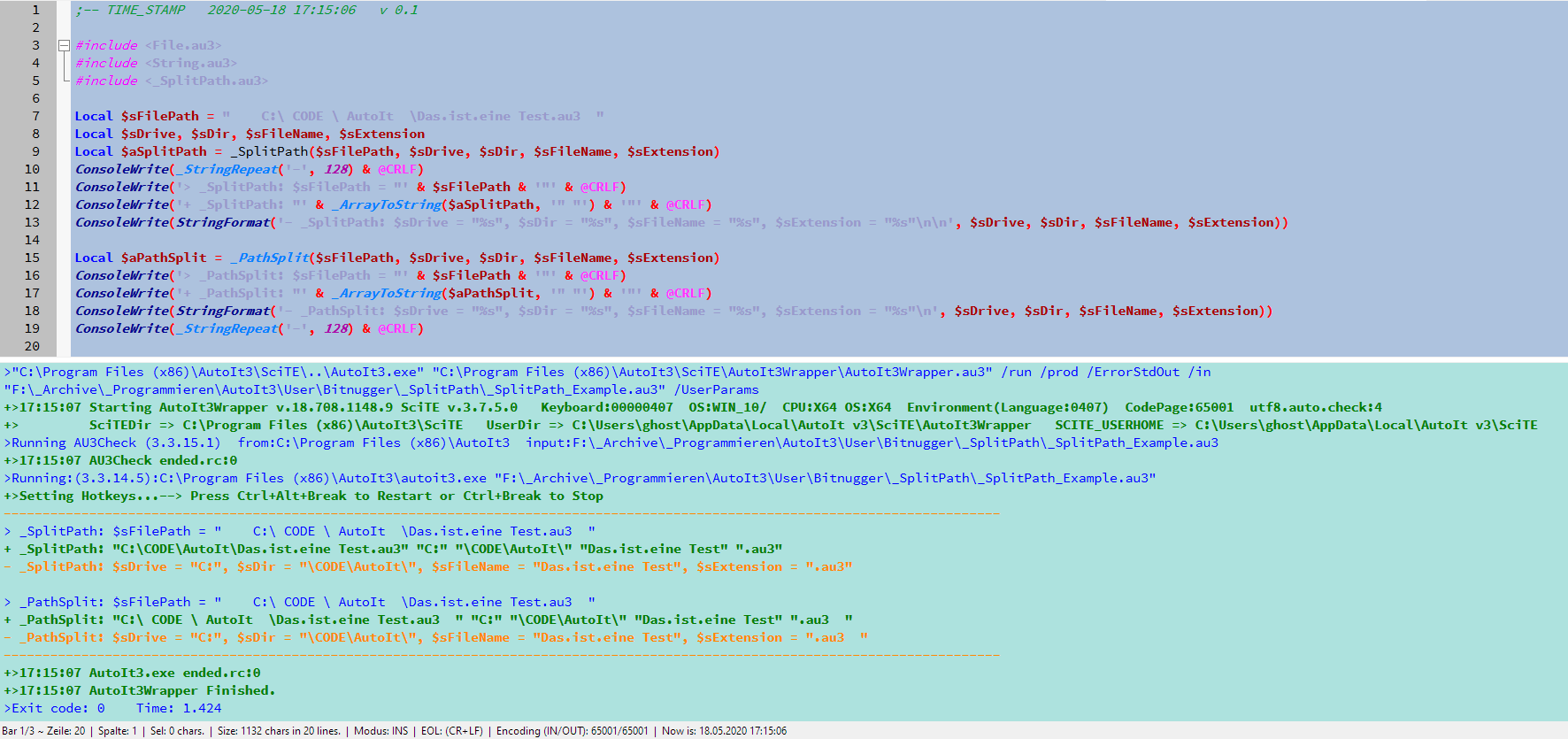Click line number 15 in the margin
Image resolution: width=1568 pixels, height=739 pixels.
[x=32, y=258]
